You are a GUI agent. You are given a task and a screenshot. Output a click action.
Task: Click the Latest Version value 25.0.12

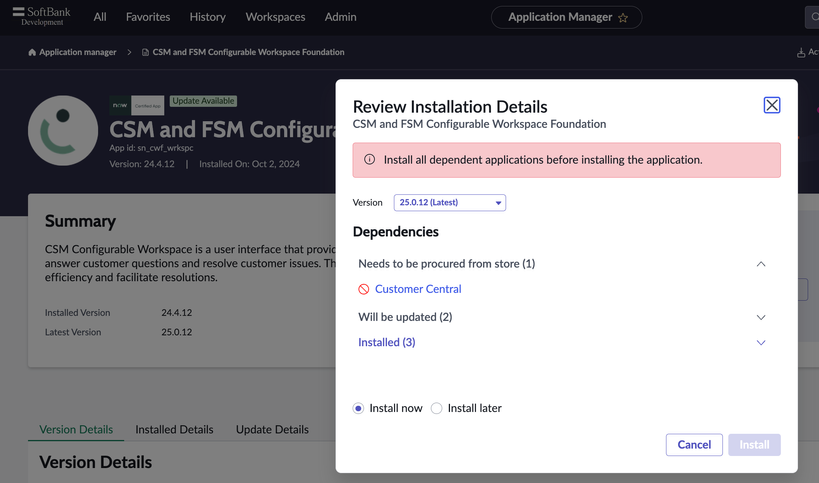pos(177,332)
